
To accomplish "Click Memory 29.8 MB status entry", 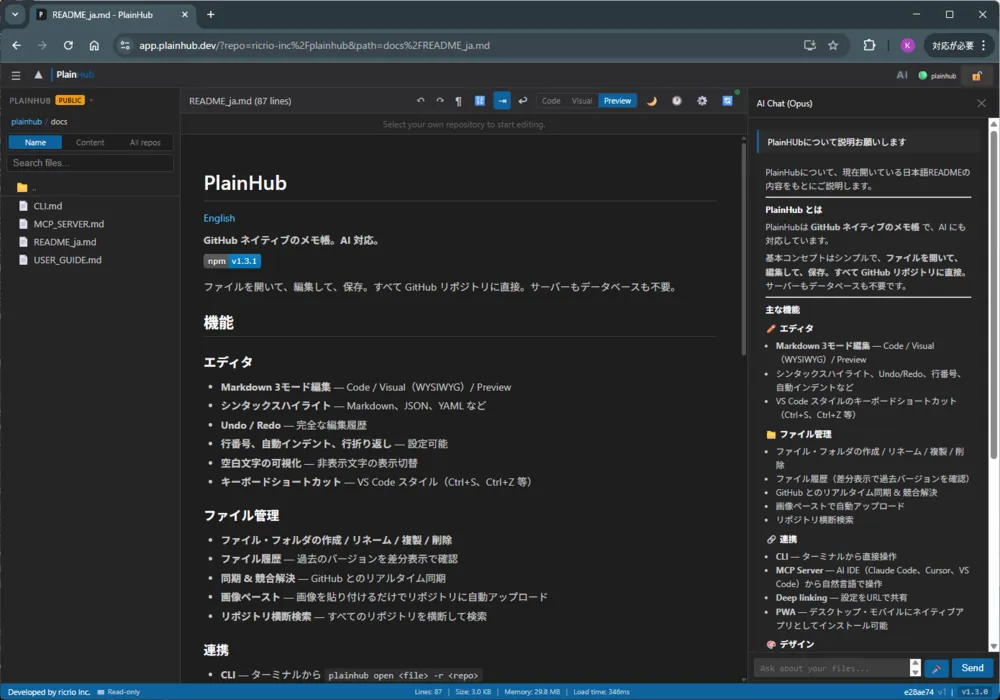I will pos(532,692).
